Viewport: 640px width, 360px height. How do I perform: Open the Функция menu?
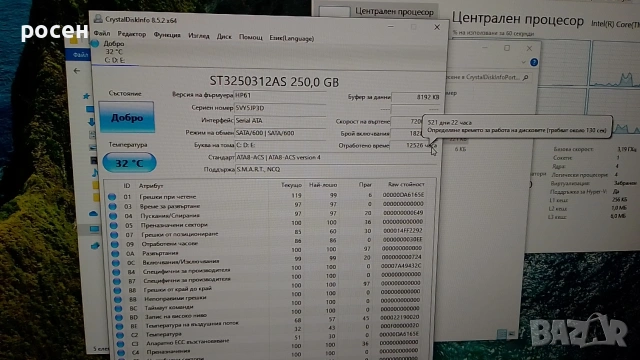[x=167, y=35]
